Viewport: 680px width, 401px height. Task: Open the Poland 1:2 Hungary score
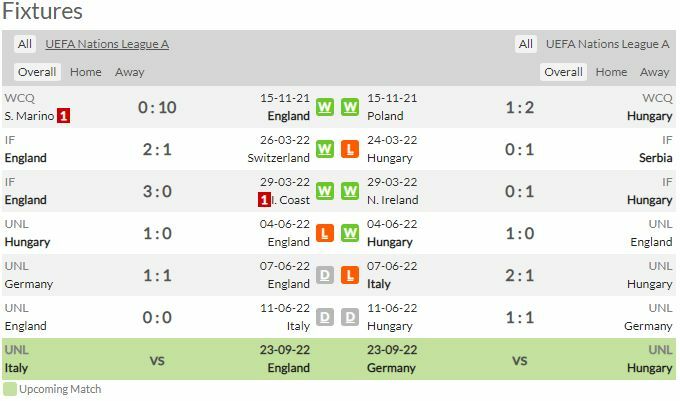[520, 107]
